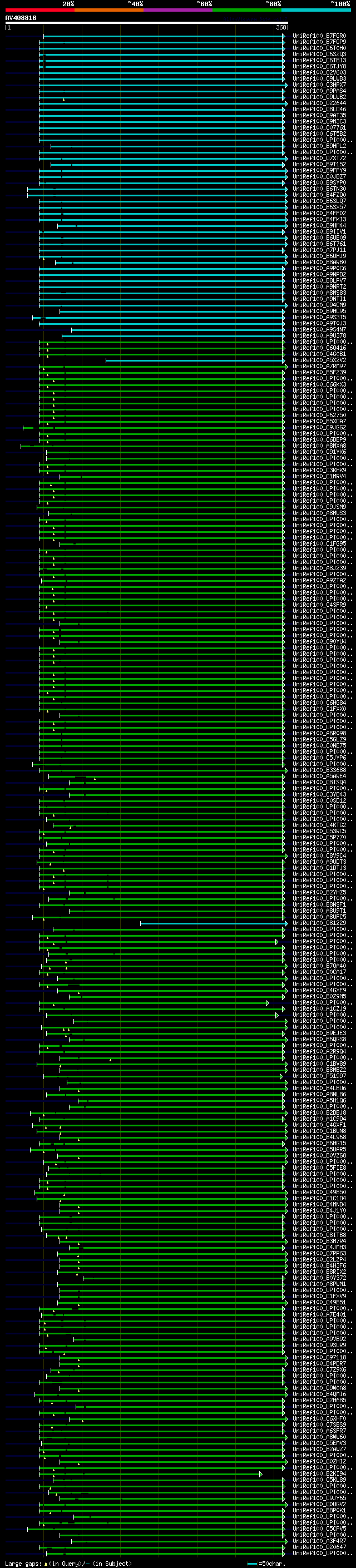Click the UniRef100_Q9M3C3 entry
This screenshot has width=356, height=1568.
(x=319, y=121)
